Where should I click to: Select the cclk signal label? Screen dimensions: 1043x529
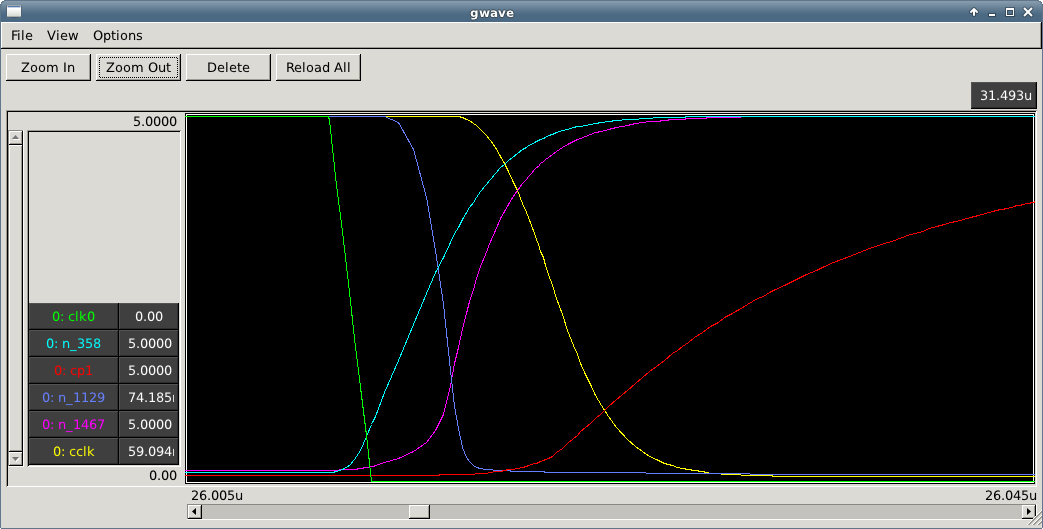click(x=73, y=452)
